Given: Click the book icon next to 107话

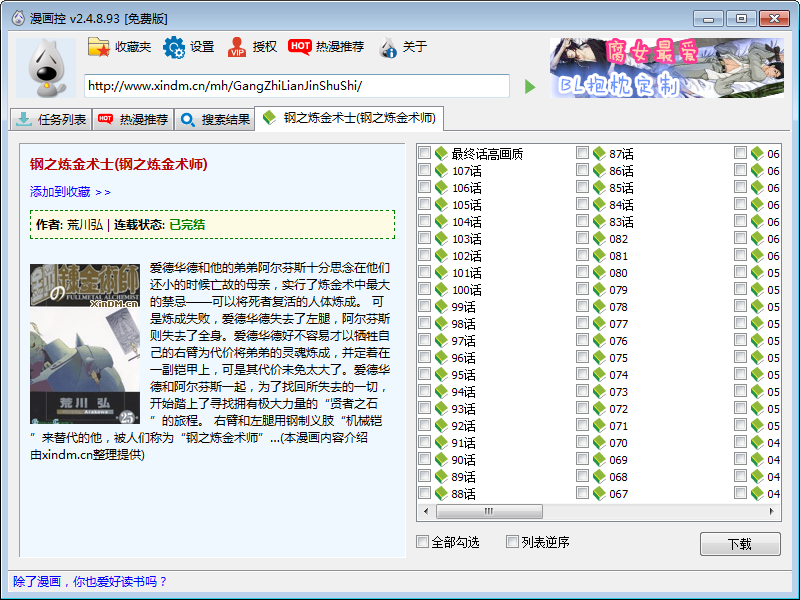Looking at the screenshot, I should click(x=441, y=171).
